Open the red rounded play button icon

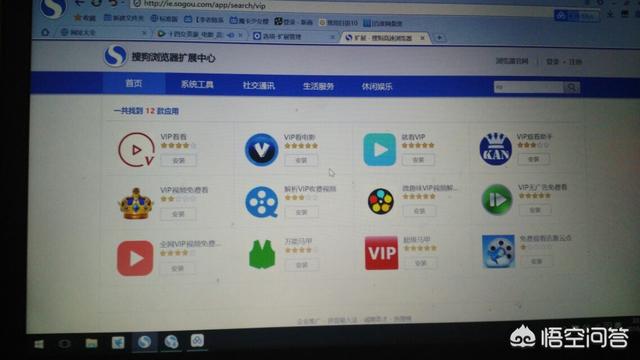tap(135, 258)
